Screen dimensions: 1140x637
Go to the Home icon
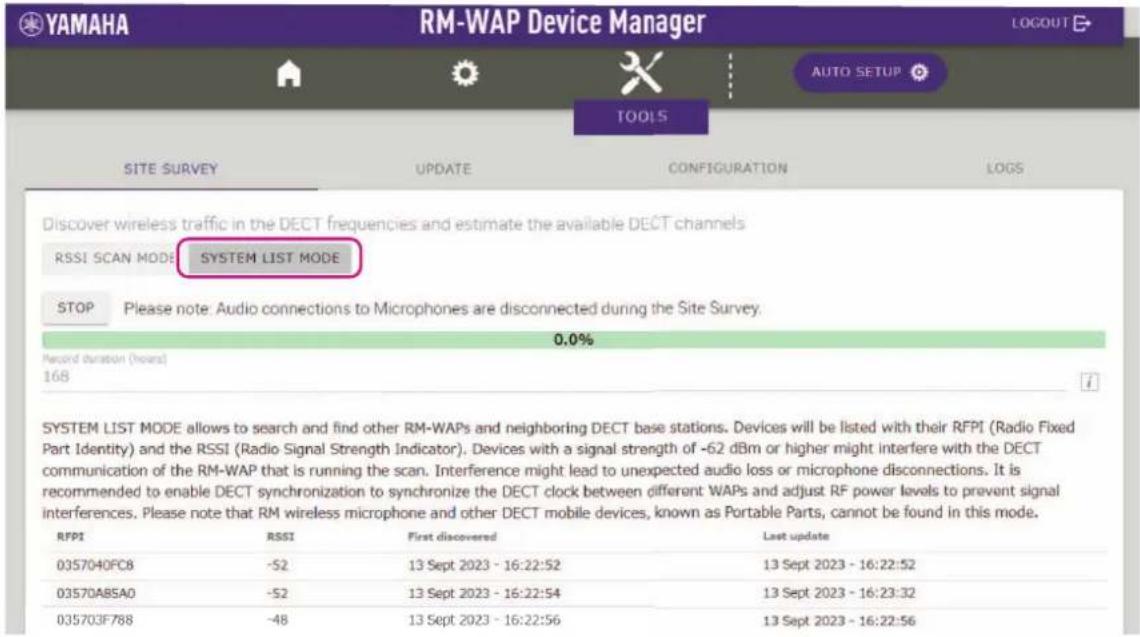click(289, 73)
